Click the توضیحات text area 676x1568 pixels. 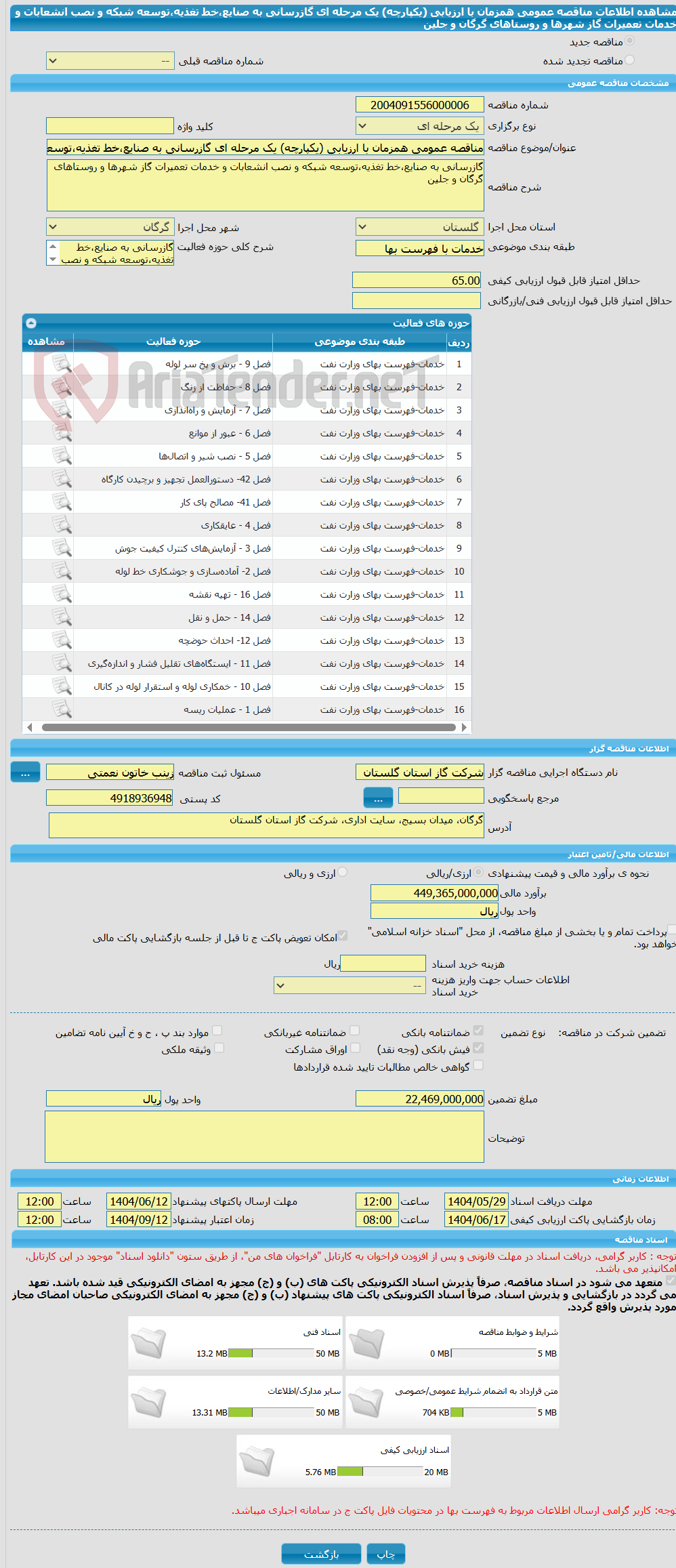tap(265, 1136)
